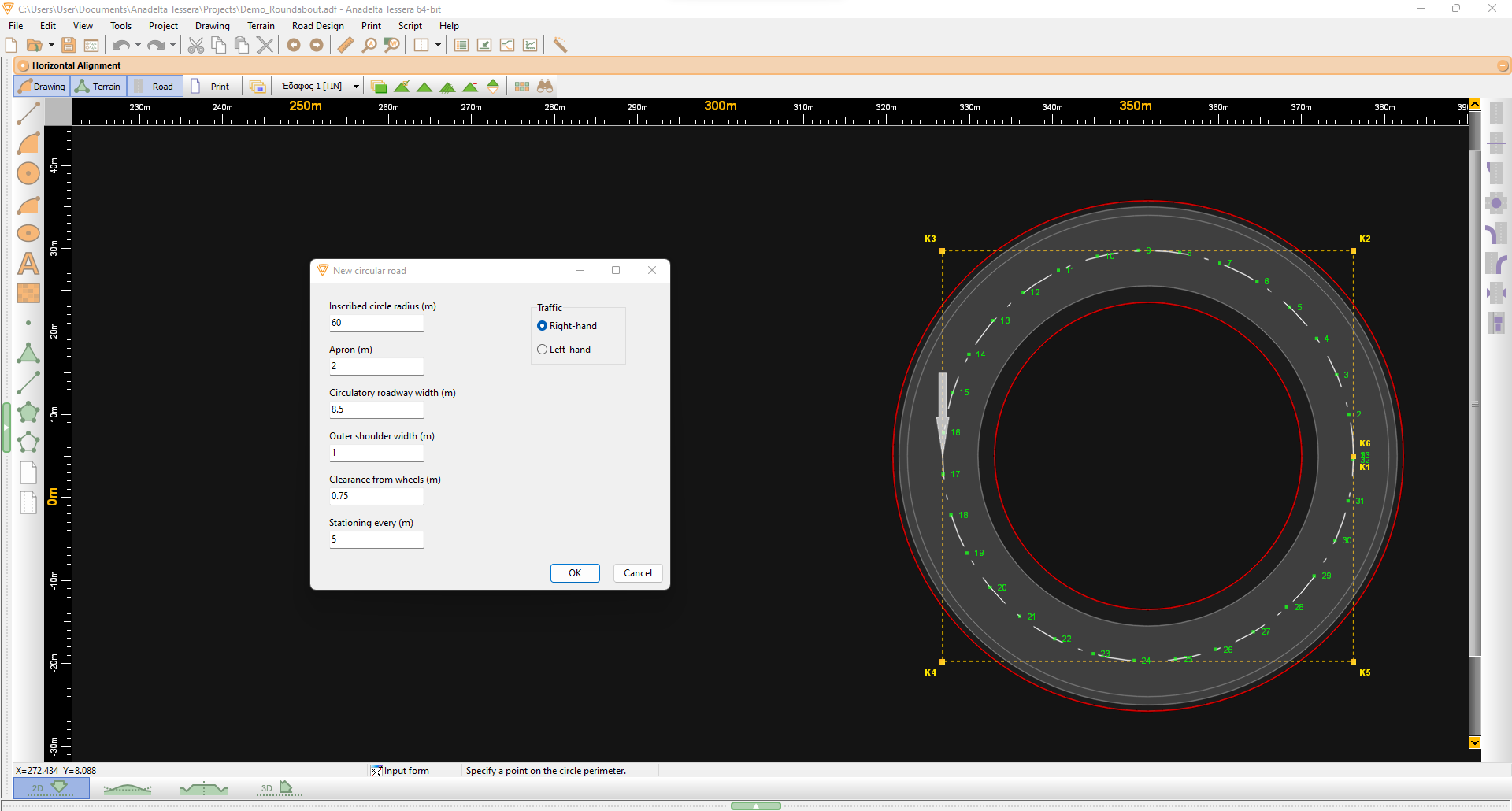Click OK in the New circular road dialog
The image size is (1512, 811).
point(575,572)
